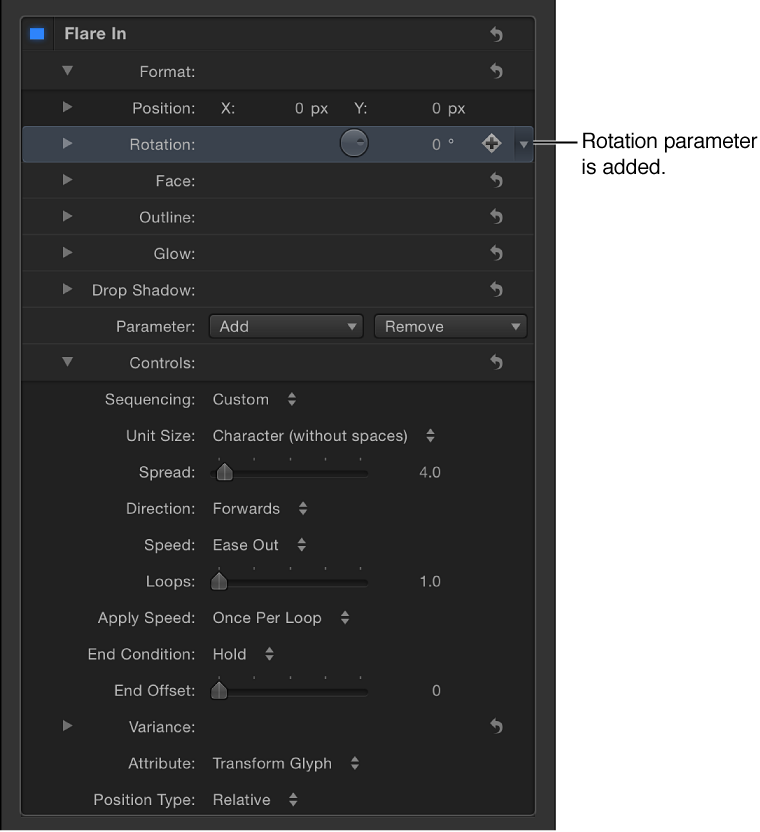Expand the Position parameter row
Image resolution: width=760 pixels, height=832 pixels.
coord(67,107)
